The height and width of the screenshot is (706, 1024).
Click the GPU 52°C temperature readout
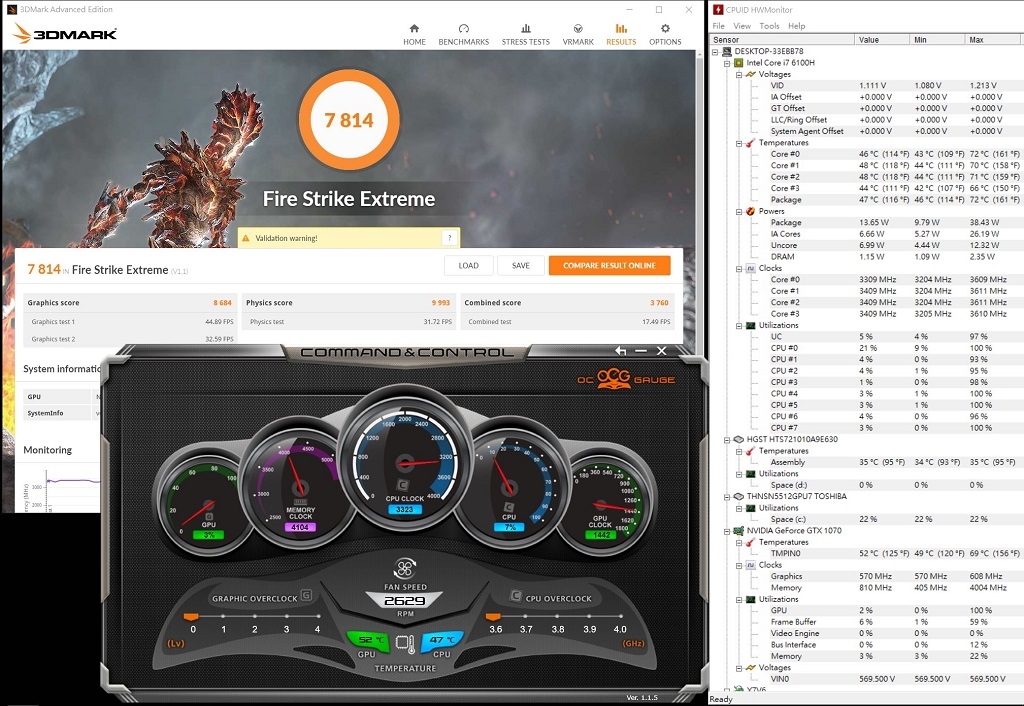[368, 640]
